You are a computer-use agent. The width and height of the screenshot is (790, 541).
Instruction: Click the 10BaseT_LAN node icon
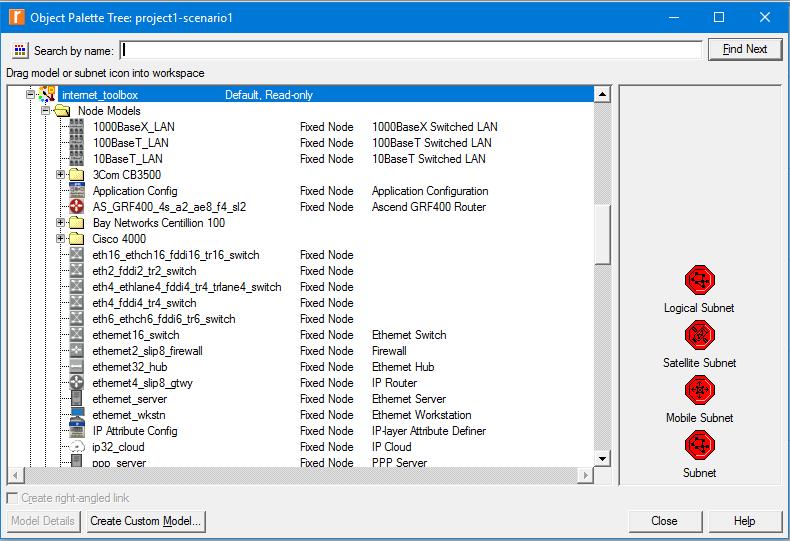click(x=77, y=159)
